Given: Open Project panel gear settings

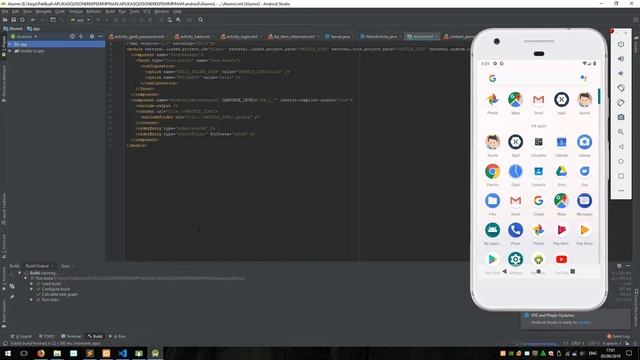Looking at the screenshot, I should (92, 36).
